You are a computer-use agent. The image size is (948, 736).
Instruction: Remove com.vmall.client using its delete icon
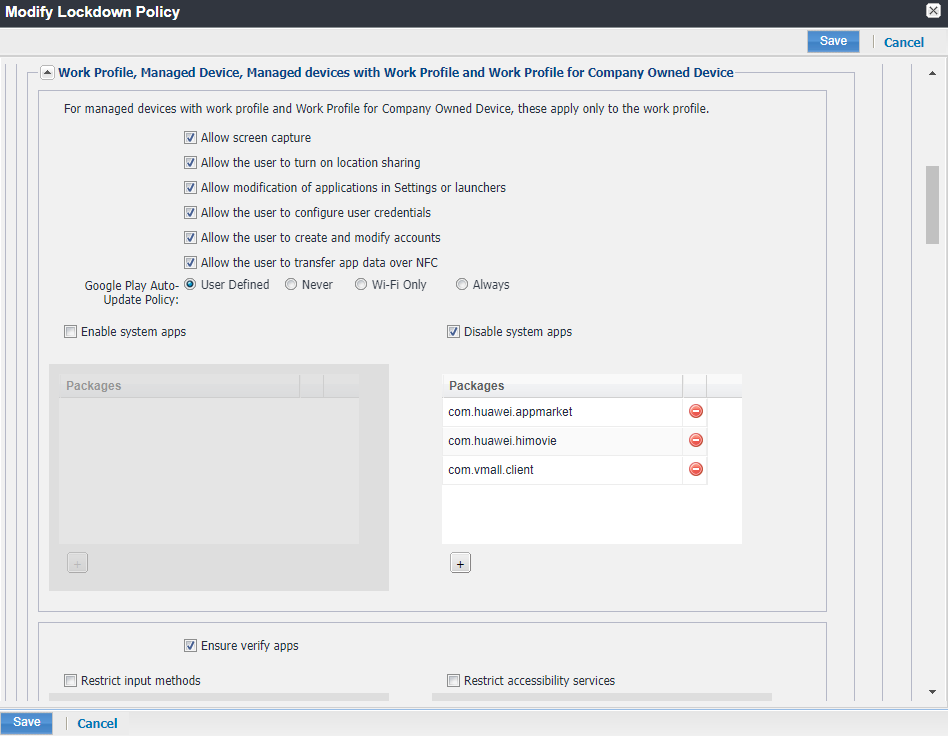pos(695,468)
